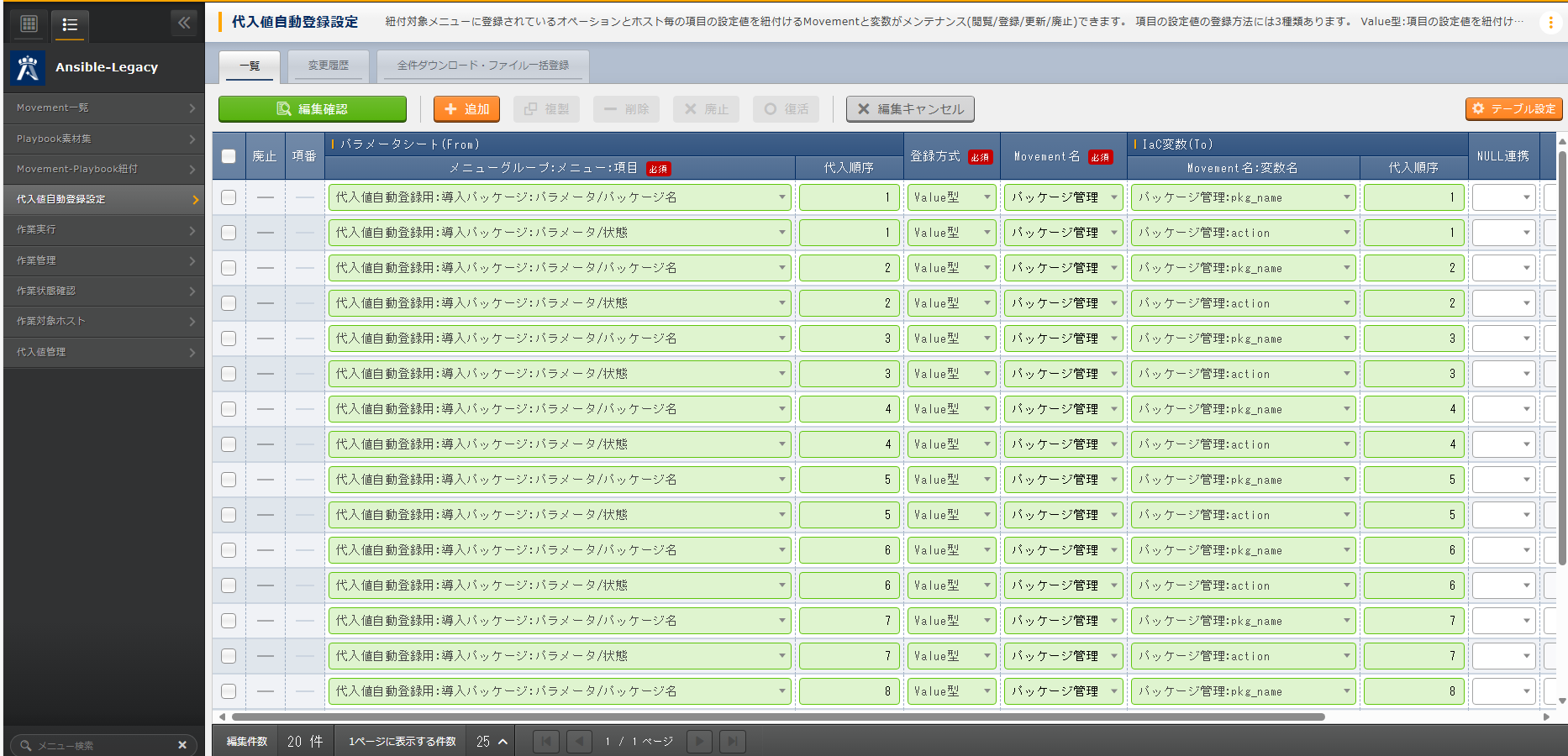
Task: Open the menu group grid icon at top-left
Action: (28, 23)
